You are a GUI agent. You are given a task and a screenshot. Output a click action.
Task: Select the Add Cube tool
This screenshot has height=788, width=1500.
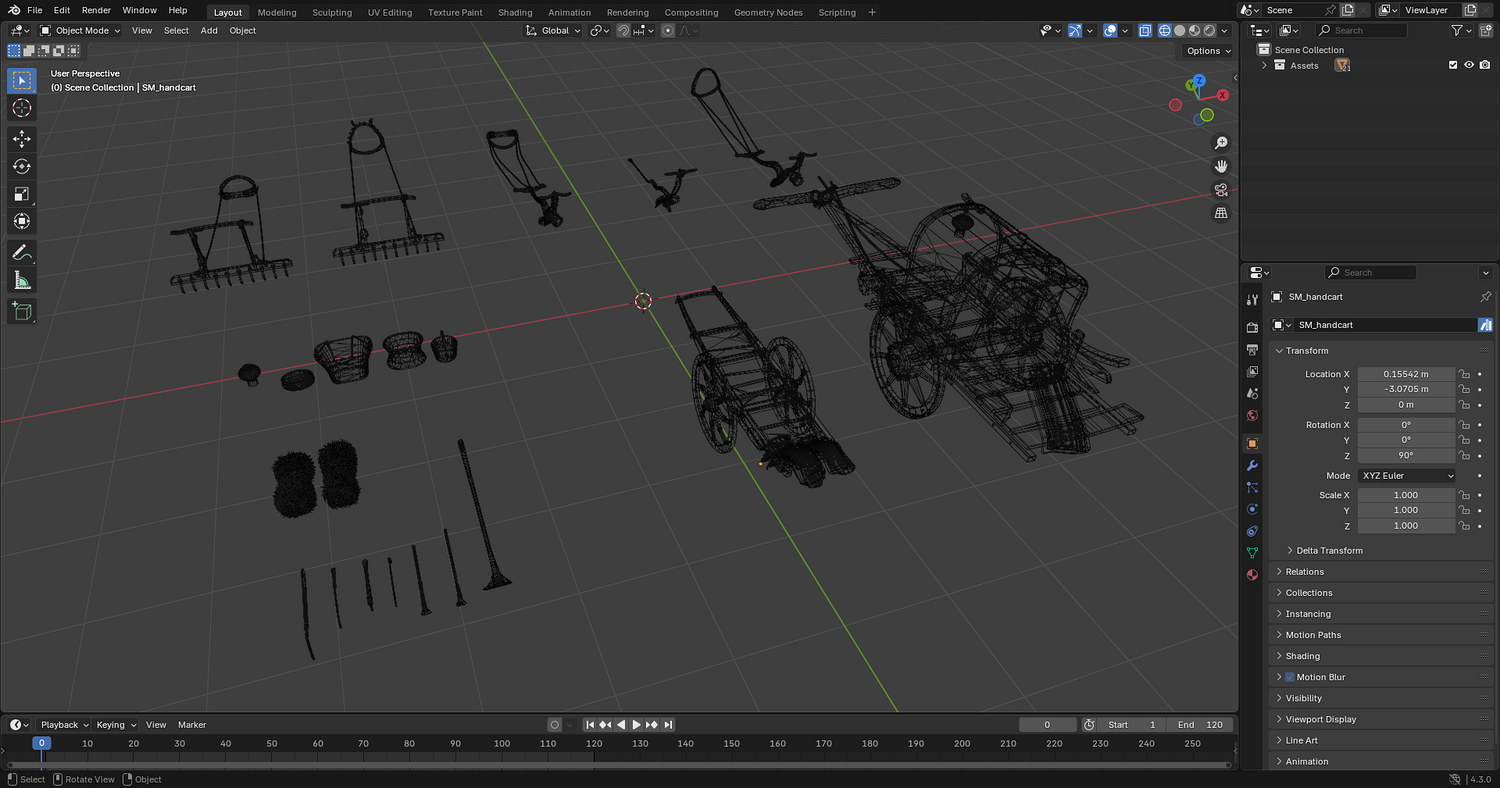tap(22, 312)
